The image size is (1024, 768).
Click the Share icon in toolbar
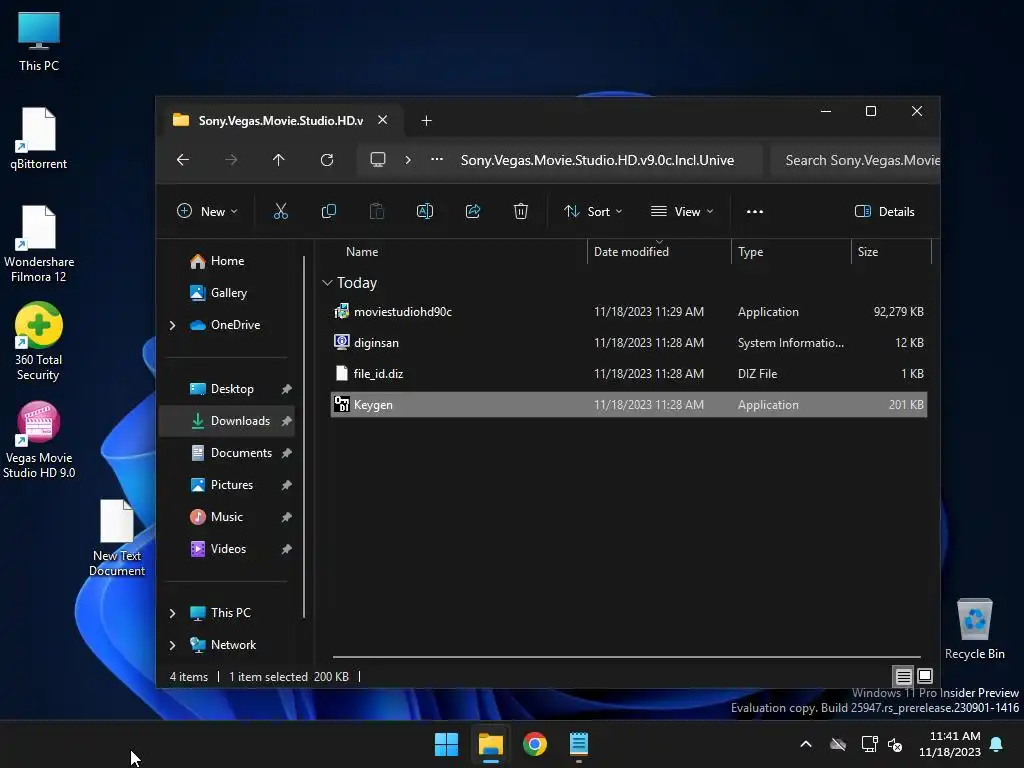coord(473,211)
